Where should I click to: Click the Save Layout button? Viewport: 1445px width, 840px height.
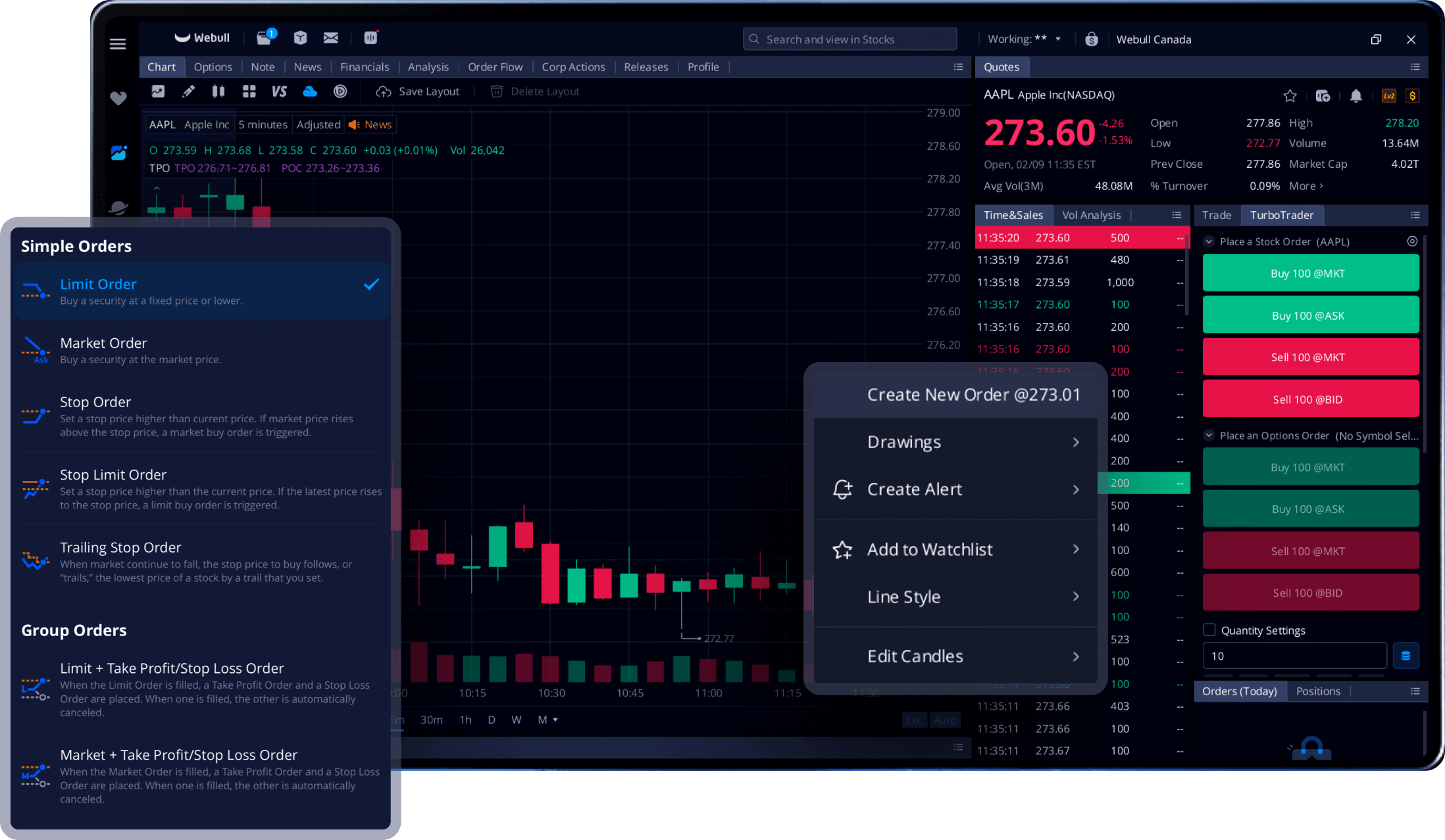click(x=418, y=91)
